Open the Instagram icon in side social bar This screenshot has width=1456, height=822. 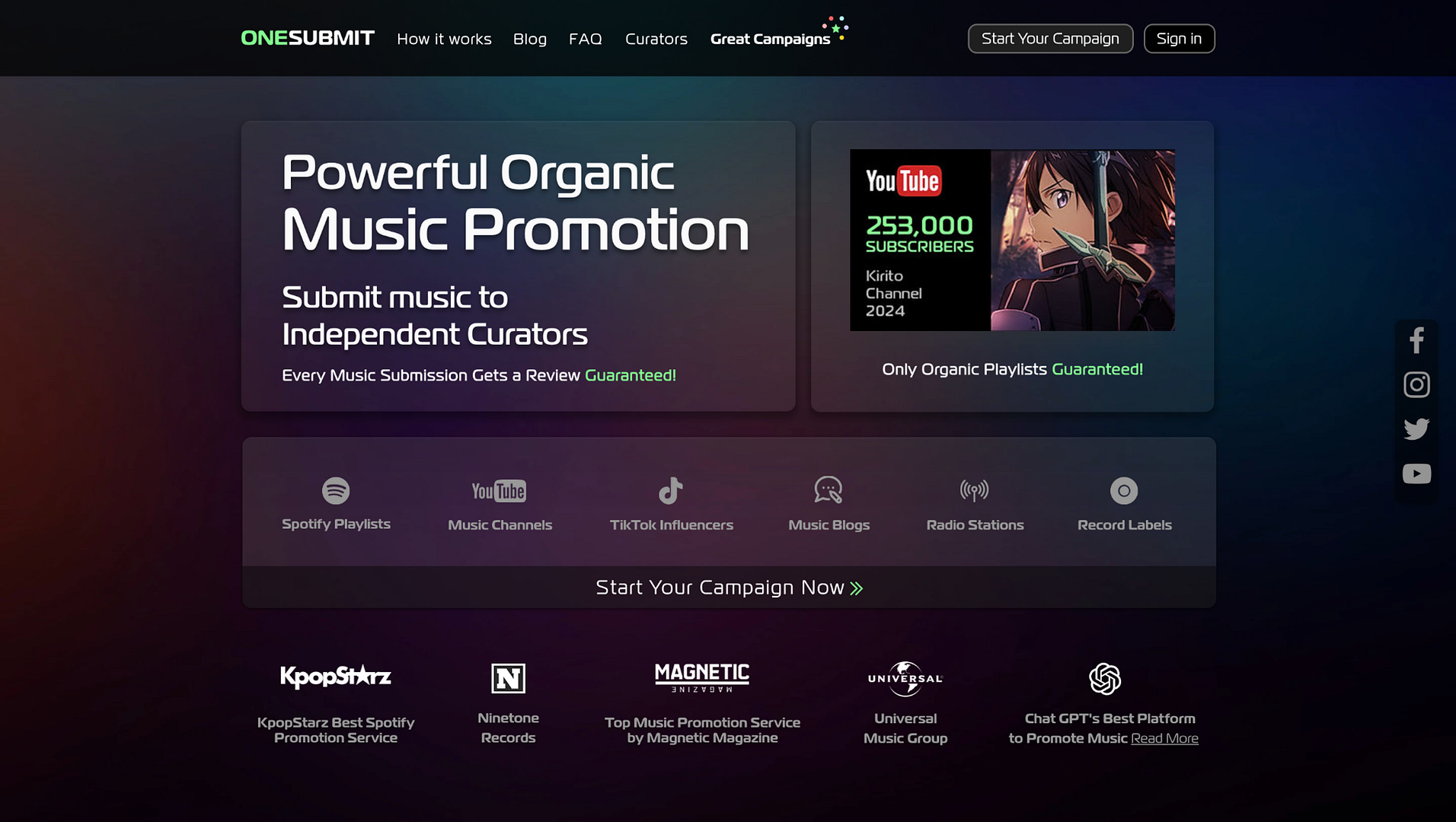pos(1416,384)
